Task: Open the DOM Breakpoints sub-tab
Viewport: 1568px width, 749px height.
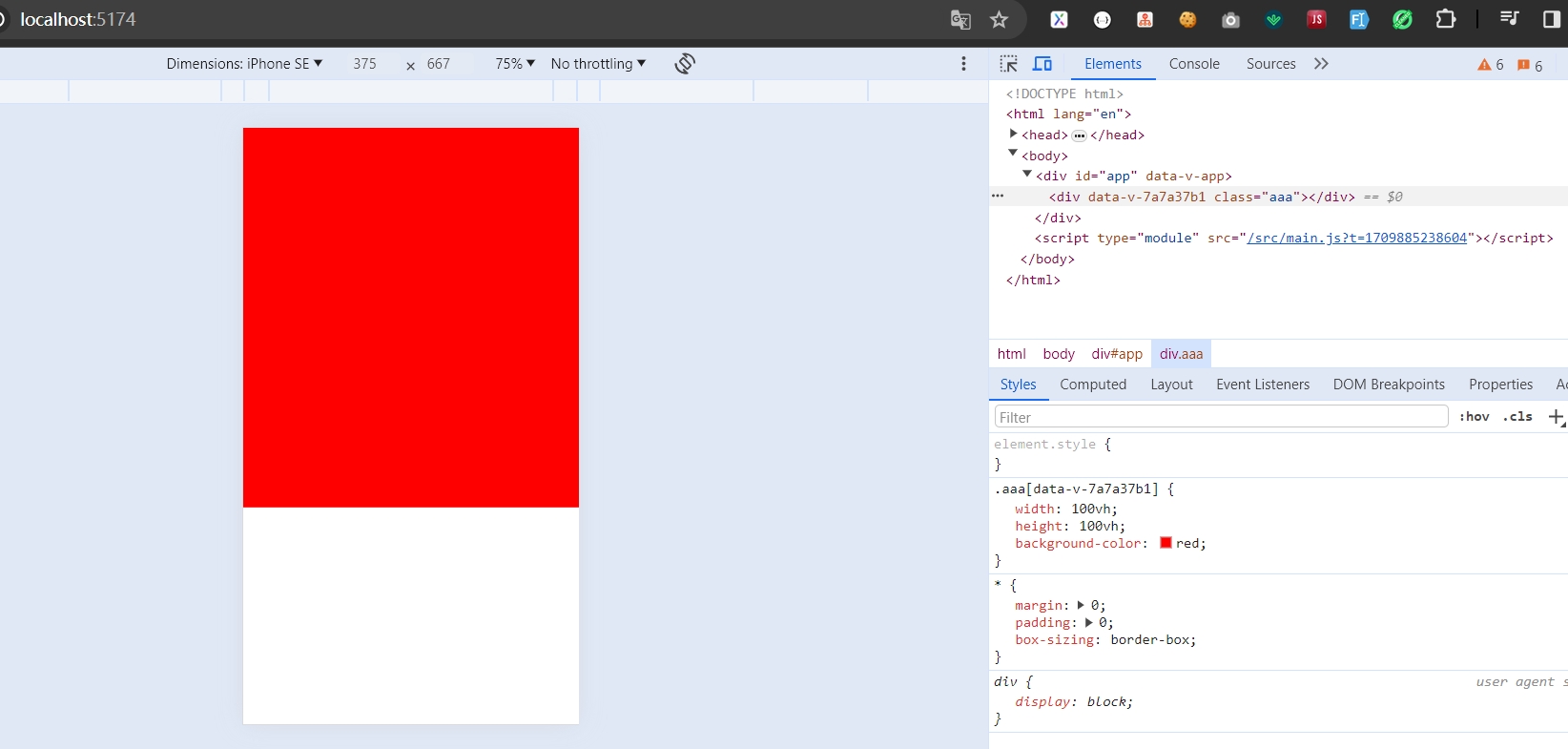Action: [1389, 385]
